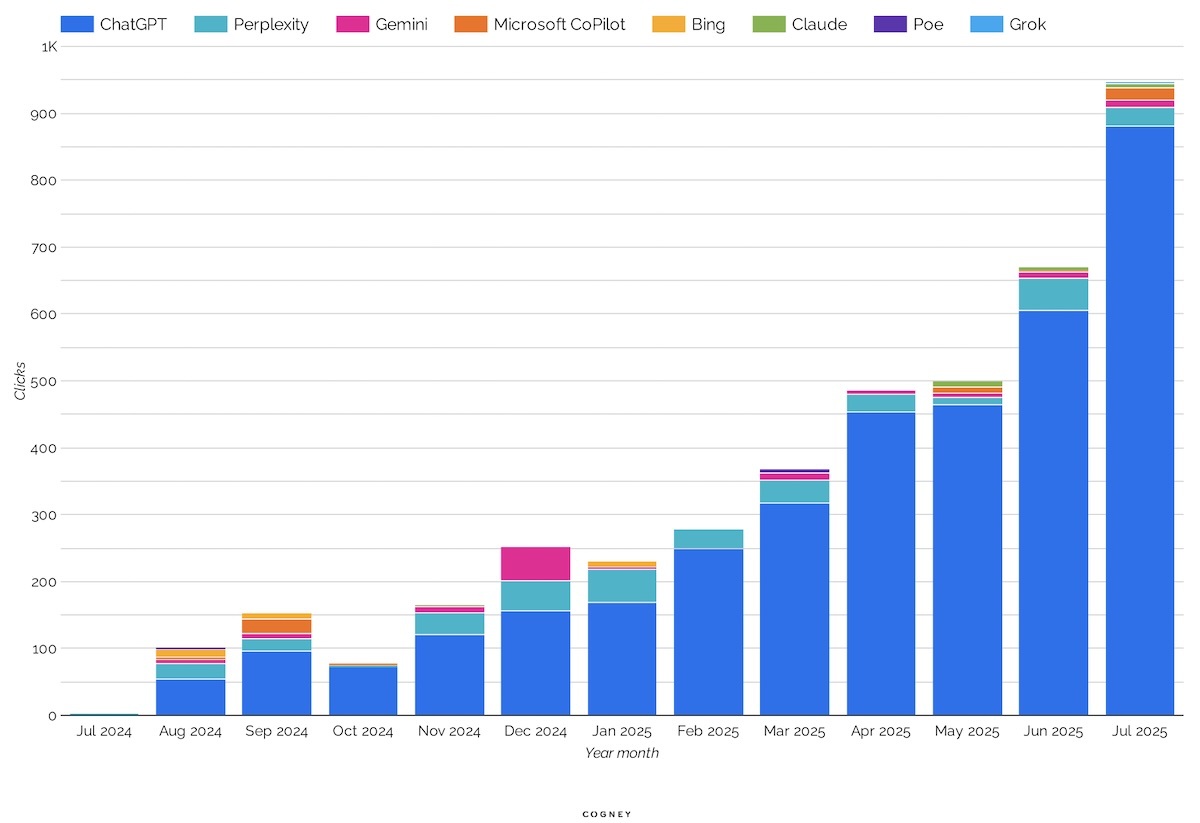The height and width of the screenshot is (823, 1200).
Task: Click the Poe legend color swatch
Action: pos(890,24)
